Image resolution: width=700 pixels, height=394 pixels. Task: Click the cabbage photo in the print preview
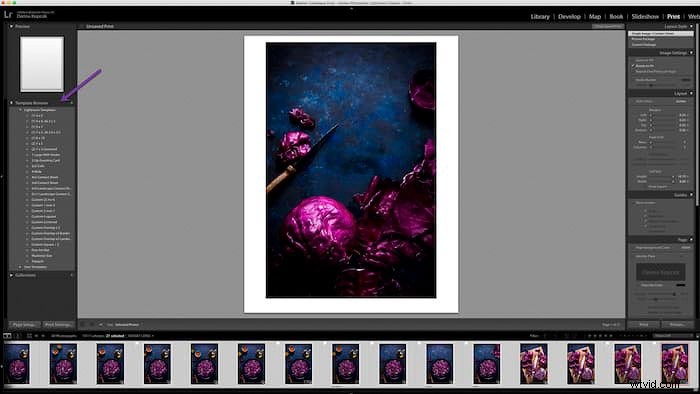click(x=351, y=170)
